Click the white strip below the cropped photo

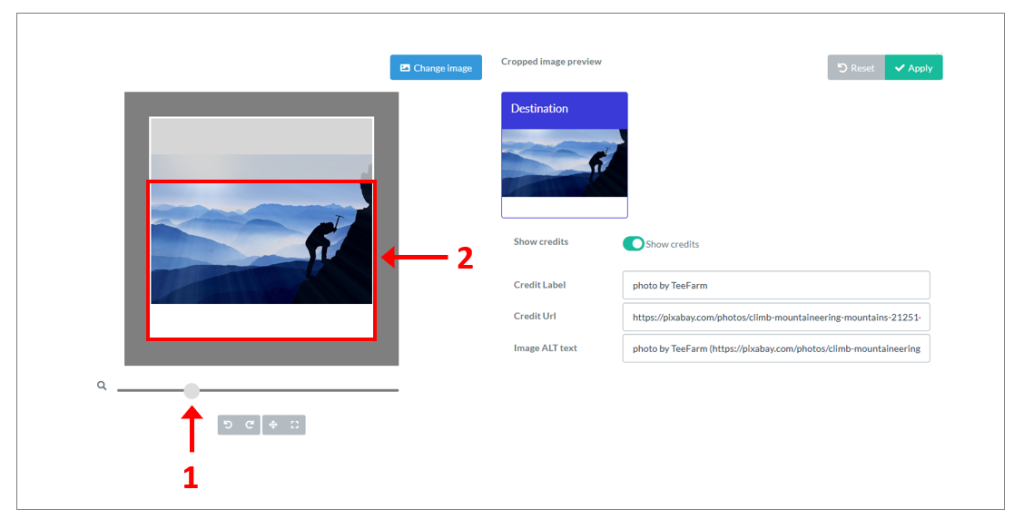coord(261,321)
